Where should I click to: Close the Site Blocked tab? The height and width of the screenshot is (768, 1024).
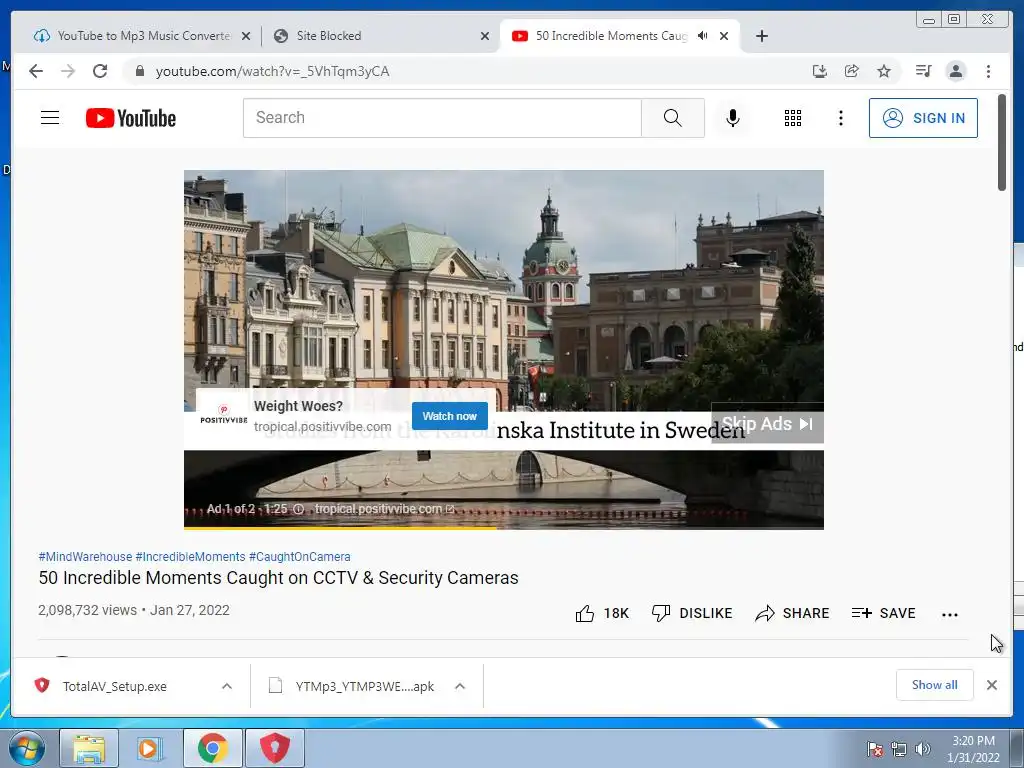(485, 36)
